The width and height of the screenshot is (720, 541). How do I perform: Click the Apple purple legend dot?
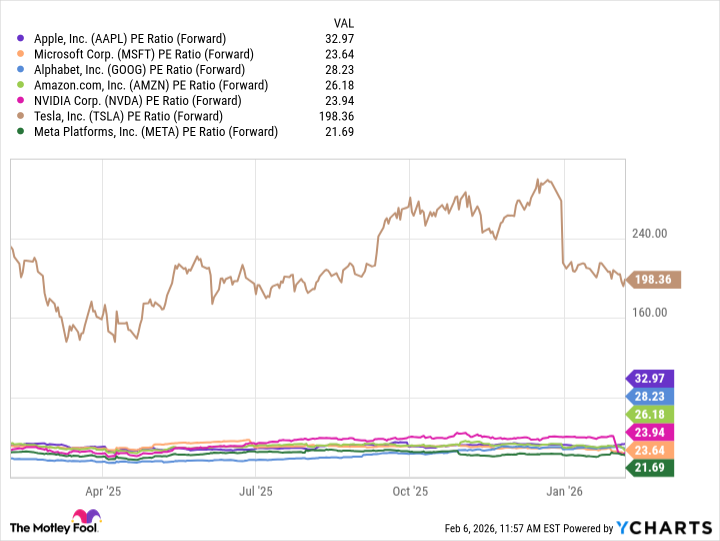(x=22, y=38)
